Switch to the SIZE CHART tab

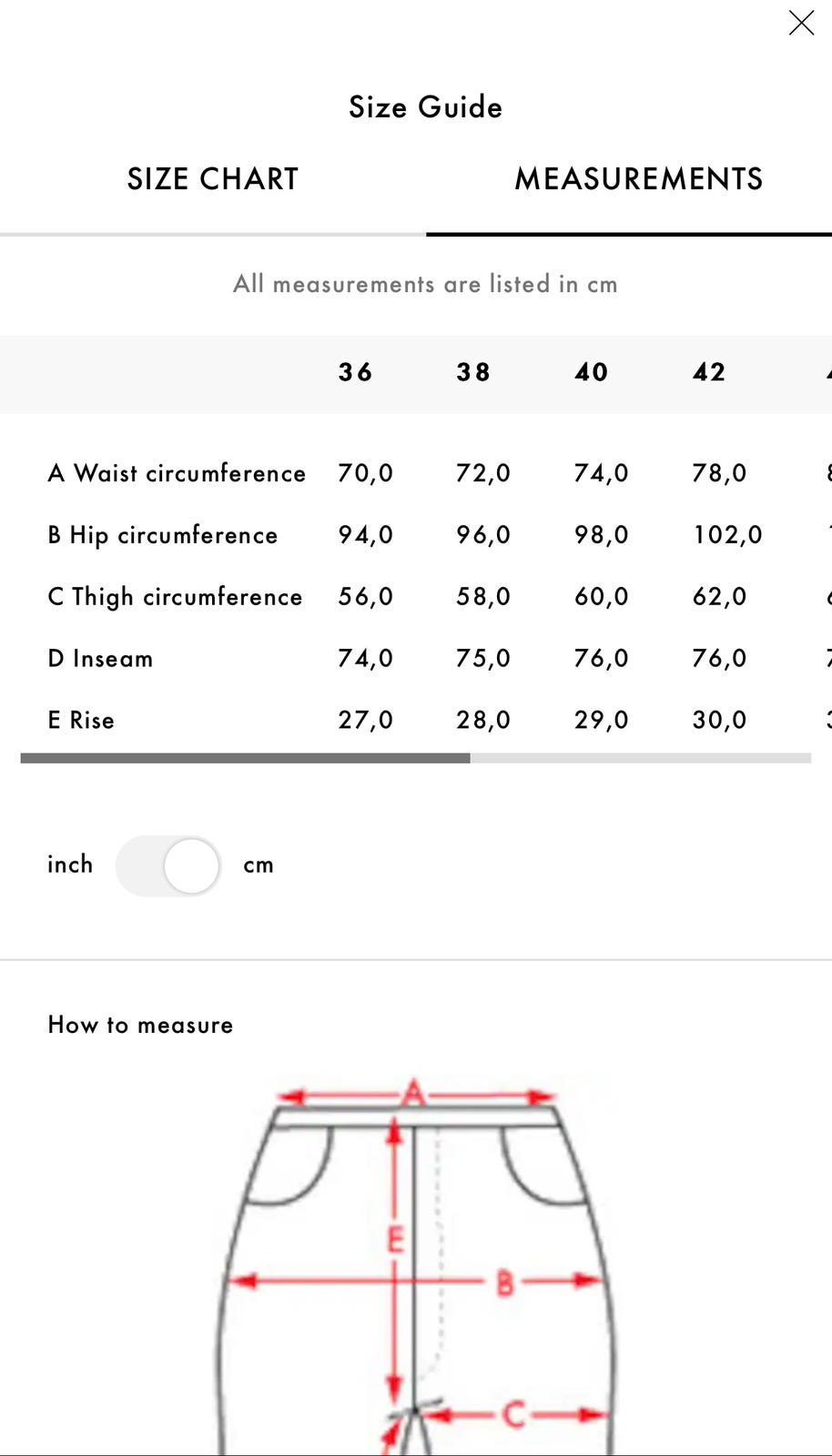(212, 179)
